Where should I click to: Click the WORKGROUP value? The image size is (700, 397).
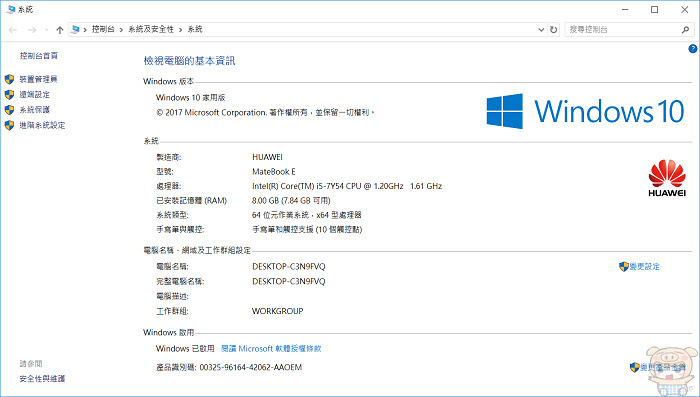click(278, 311)
